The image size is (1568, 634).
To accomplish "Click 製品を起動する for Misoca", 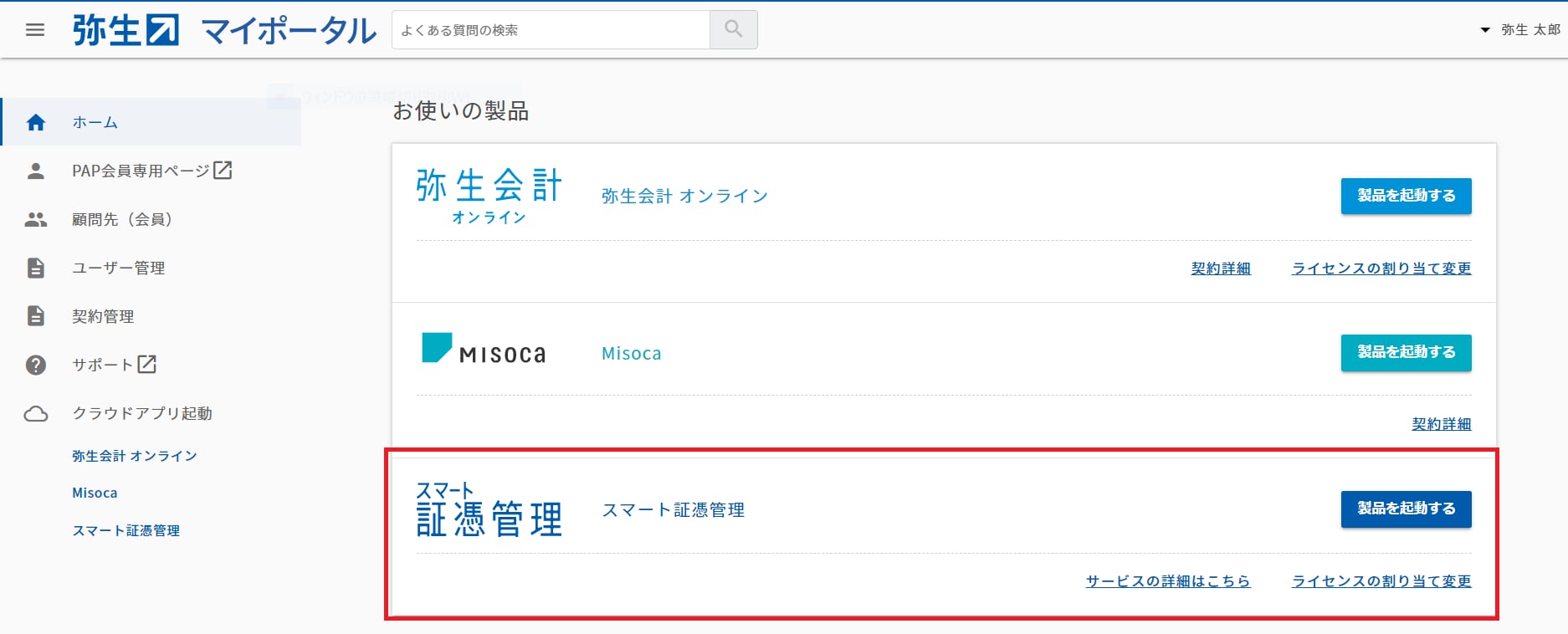I will pyautogui.click(x=1406, y=352).
